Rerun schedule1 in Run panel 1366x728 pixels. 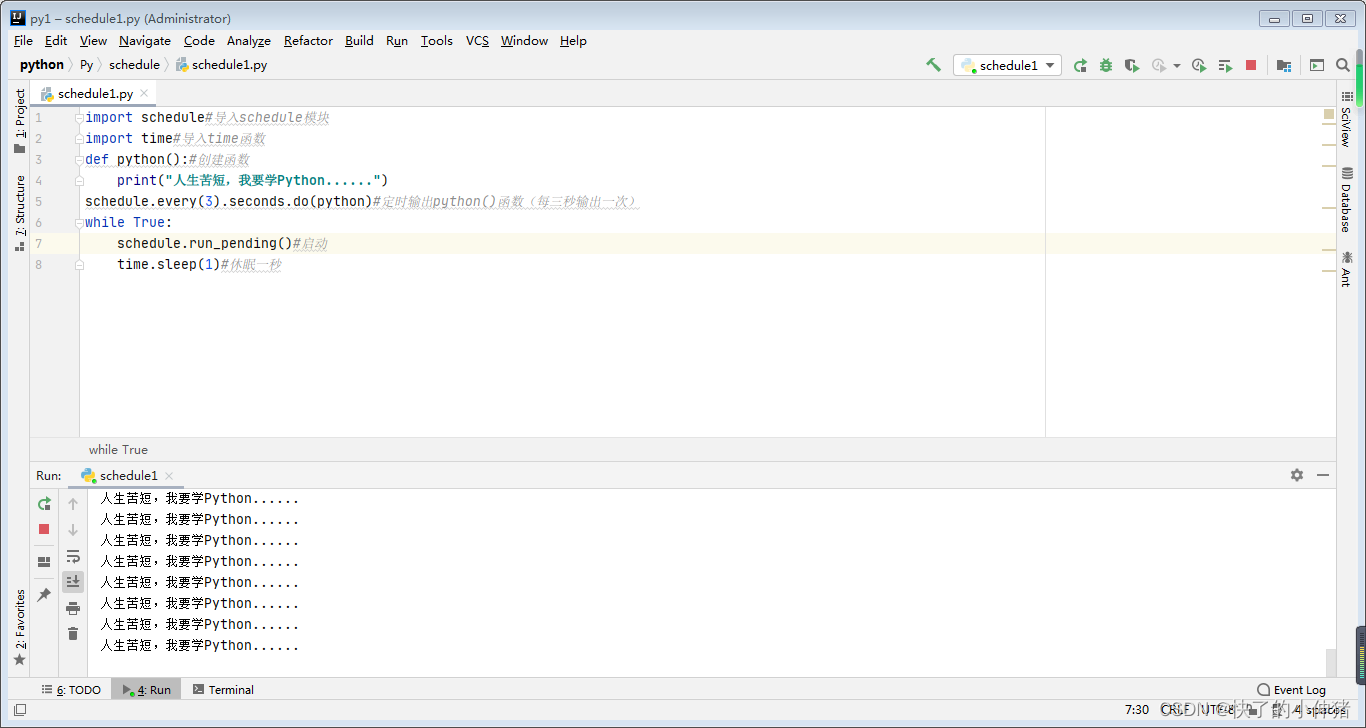(x=44, y=503)
